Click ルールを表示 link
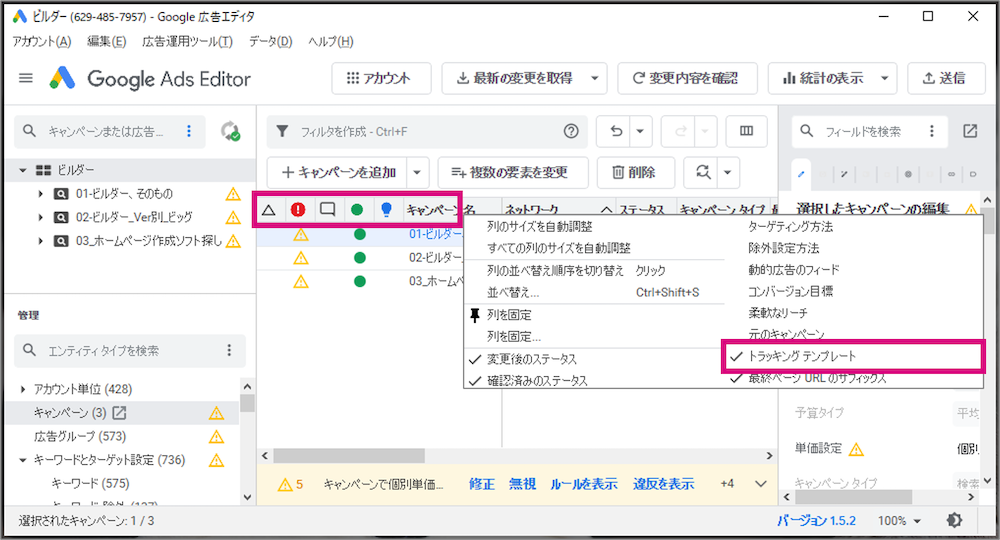Screen dimensions: 1000x540 [584, 484]
